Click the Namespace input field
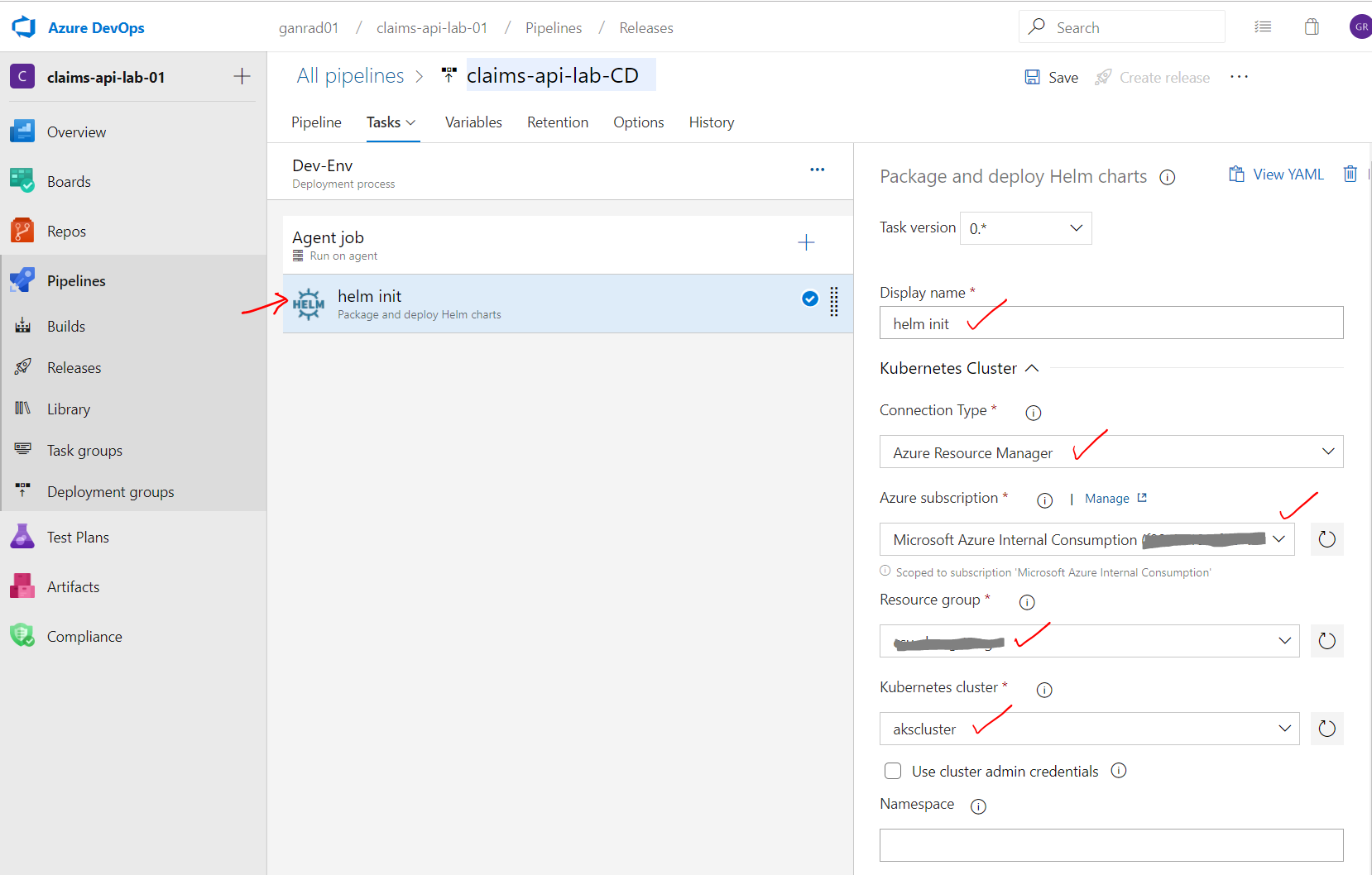 1111,845
